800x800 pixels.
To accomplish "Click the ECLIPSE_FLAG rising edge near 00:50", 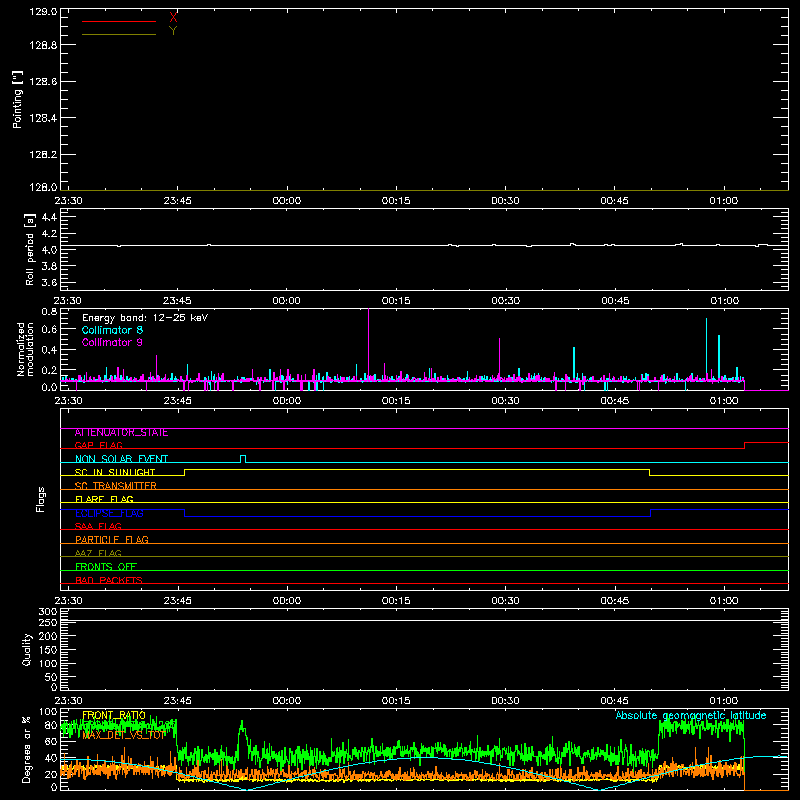I will (651, 513).
